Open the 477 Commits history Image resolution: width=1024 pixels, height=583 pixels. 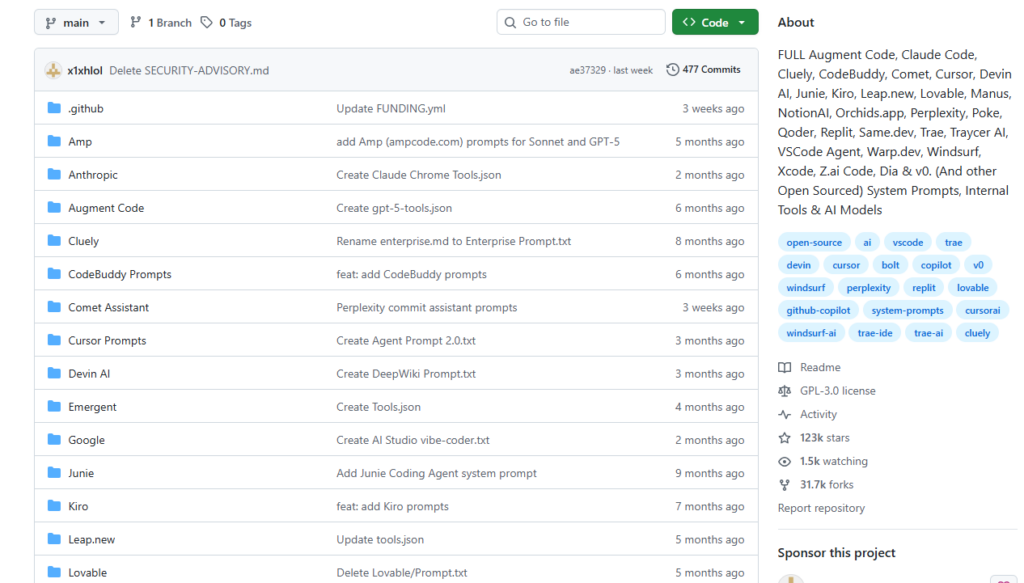click(x=703, y=70)
